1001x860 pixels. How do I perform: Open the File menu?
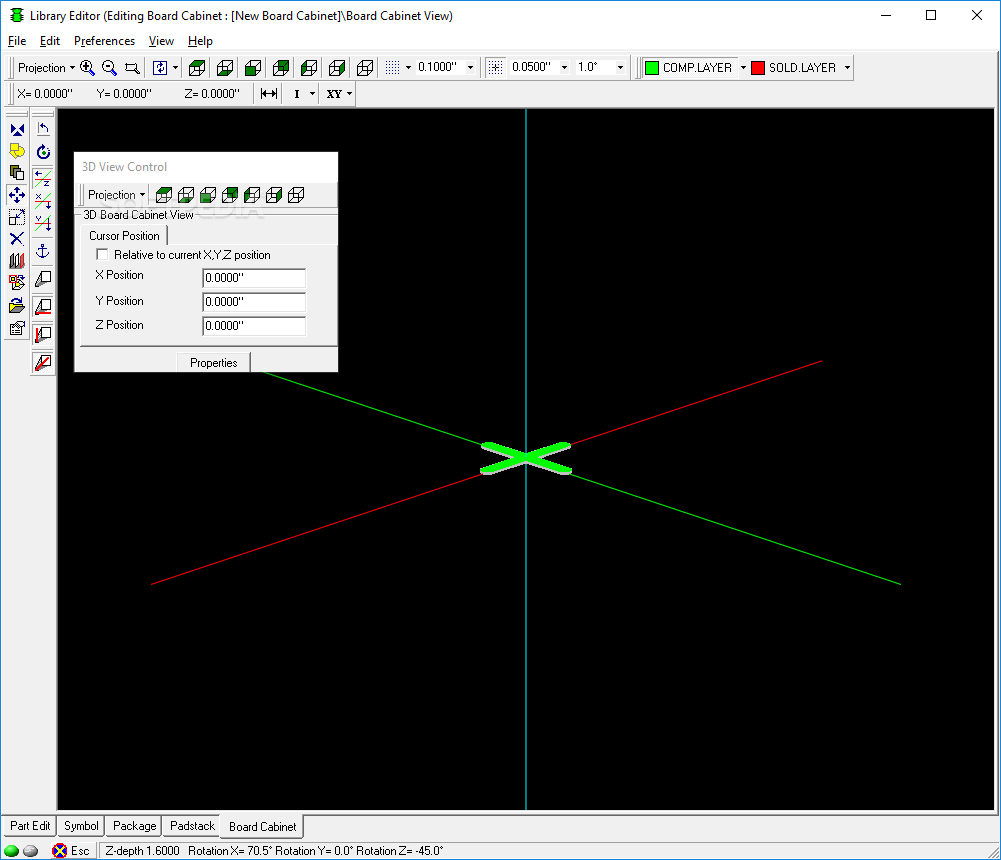(17, 41)
